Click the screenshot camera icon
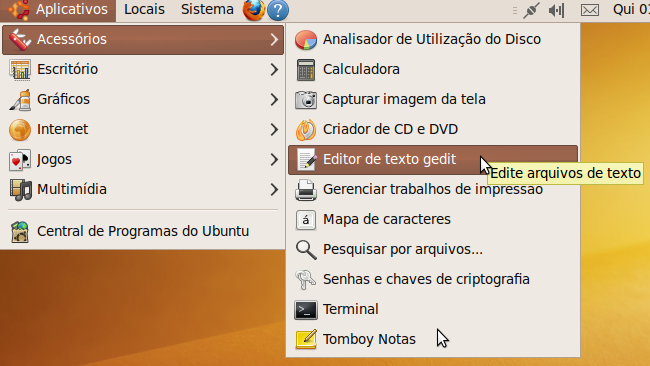This screenshot has height=366, width=650. pyautogui.click(x=306, y=100)
